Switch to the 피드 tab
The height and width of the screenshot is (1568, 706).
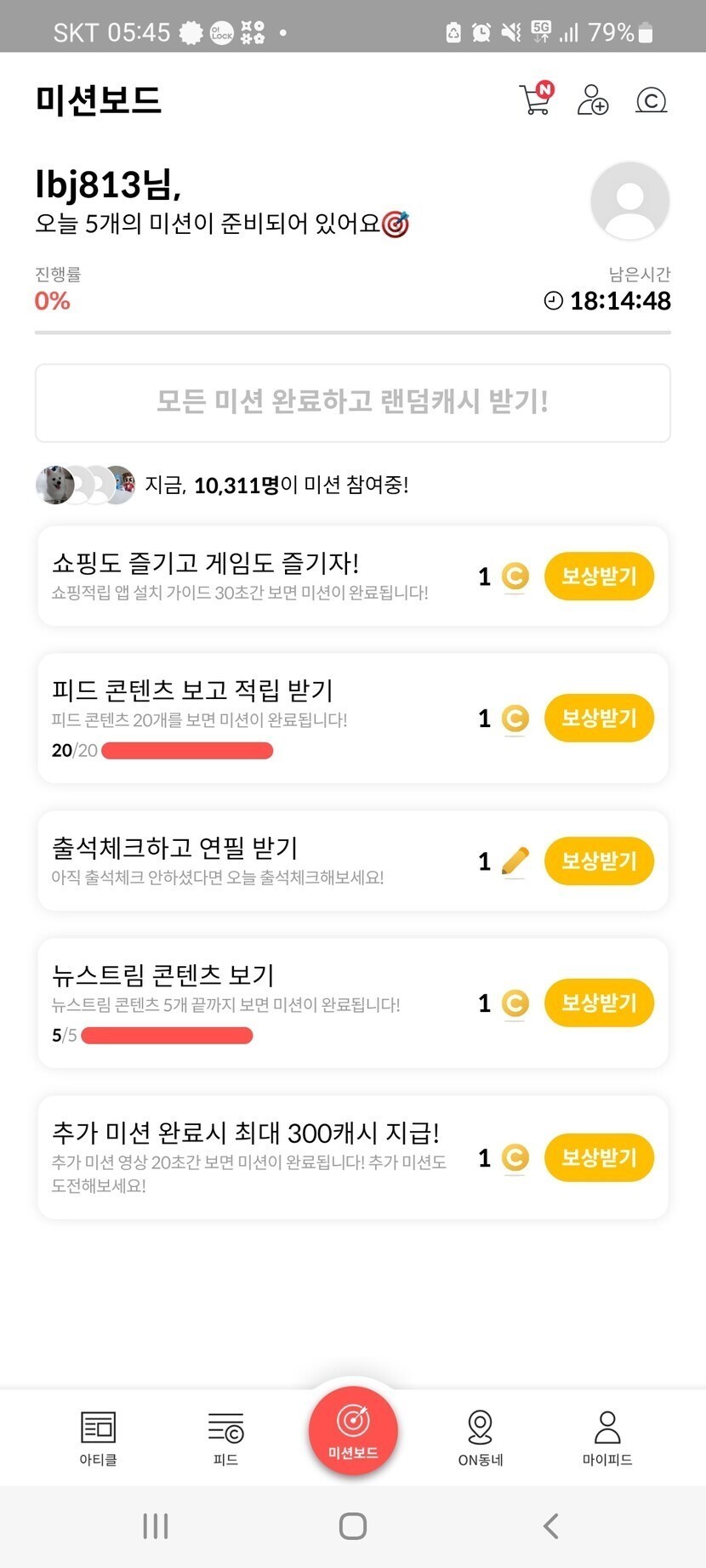coord(225,1437)
